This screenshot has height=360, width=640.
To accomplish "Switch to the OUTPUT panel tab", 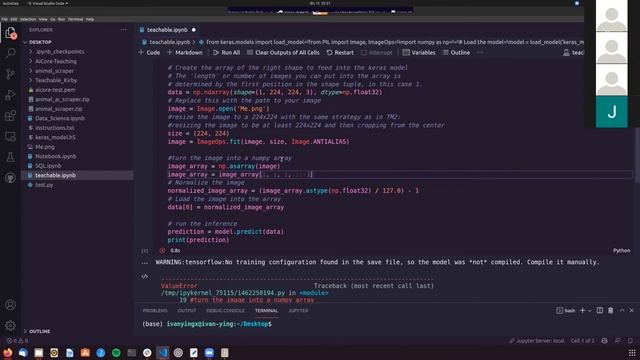I will 187,311.
